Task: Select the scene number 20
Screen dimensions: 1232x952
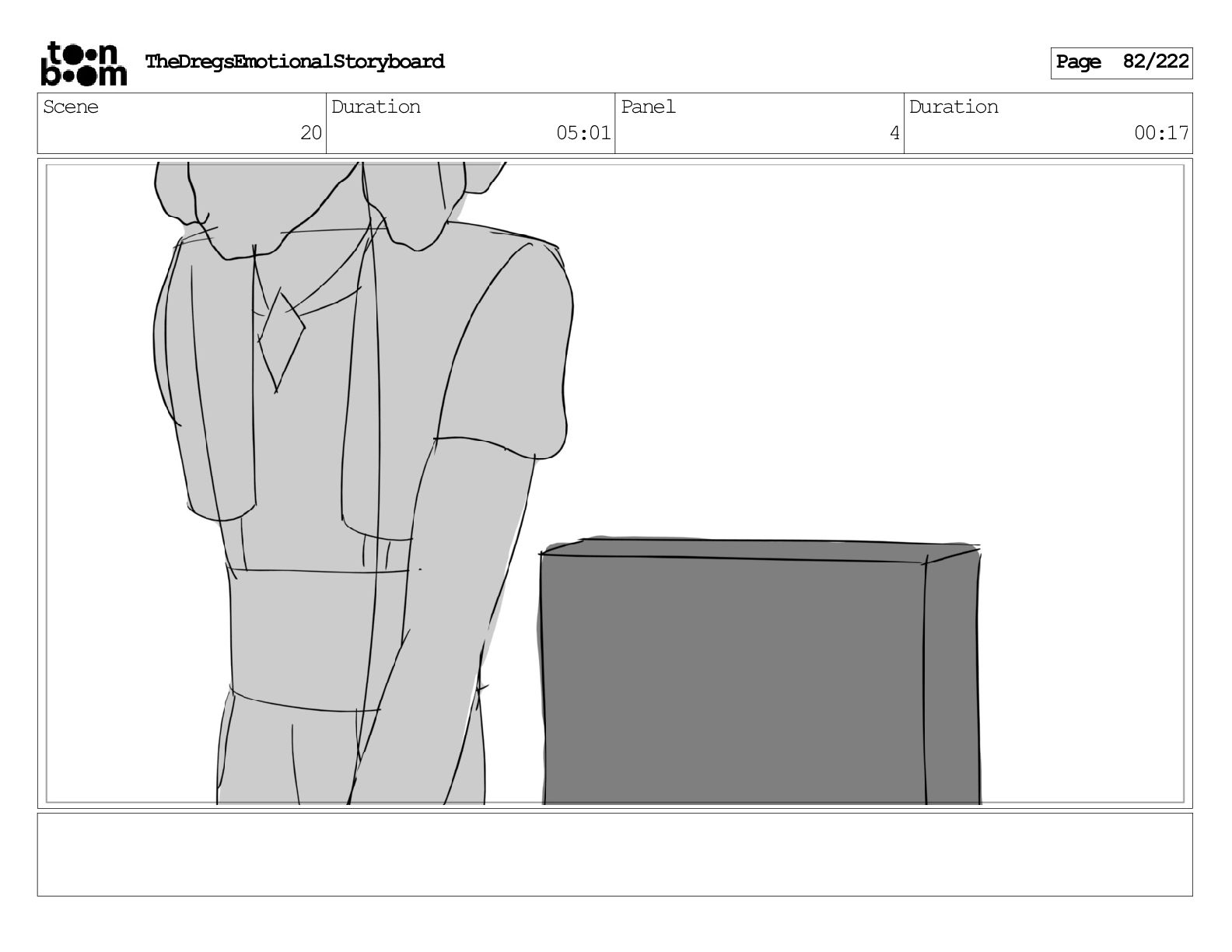Action: coord(311,133)
